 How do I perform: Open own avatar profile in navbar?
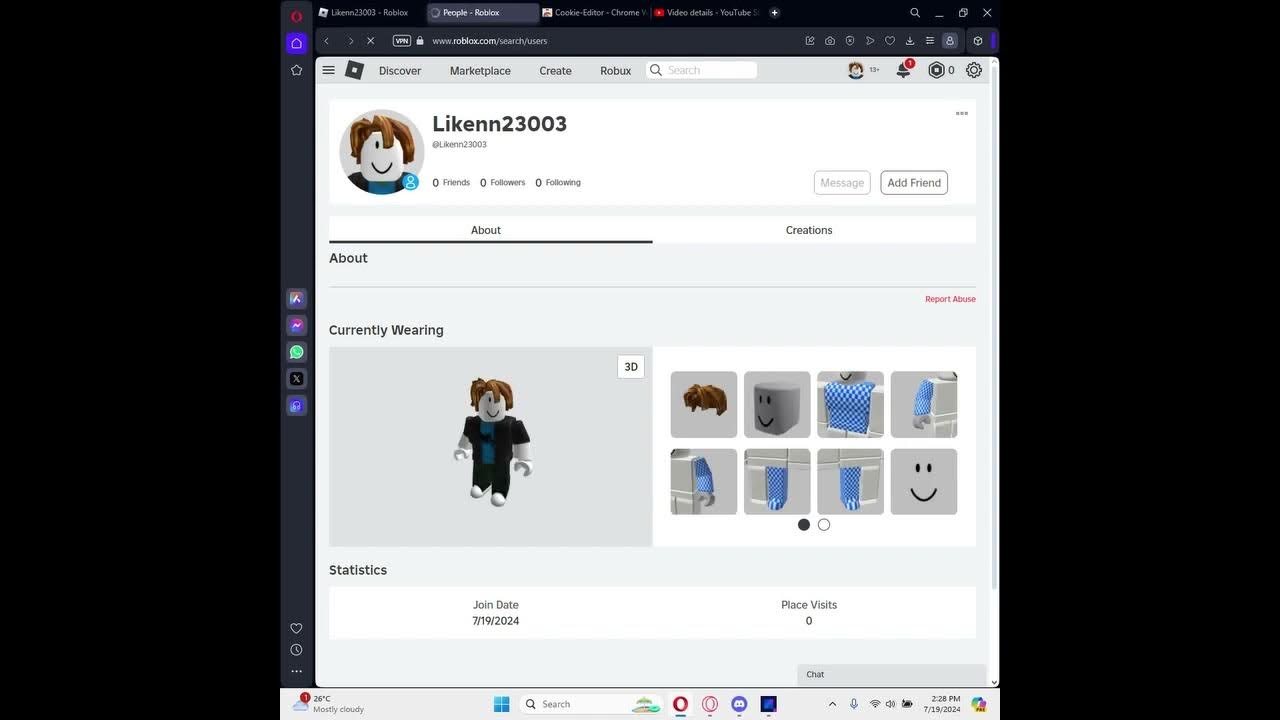coord(856,70)
